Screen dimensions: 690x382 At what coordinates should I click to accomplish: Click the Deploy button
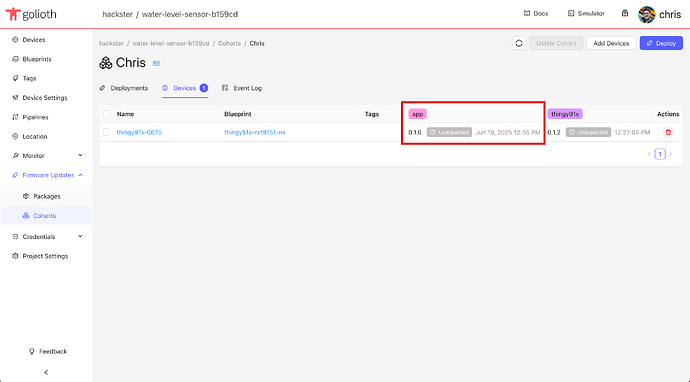pyautogui.click(x=661, y=43)
